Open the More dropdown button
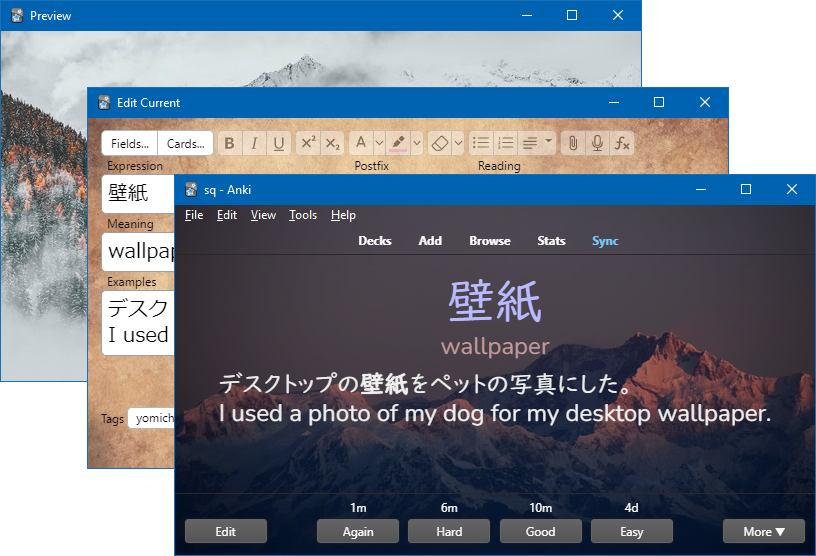Screen dimensions: 816x556 [x=763, y=531]
